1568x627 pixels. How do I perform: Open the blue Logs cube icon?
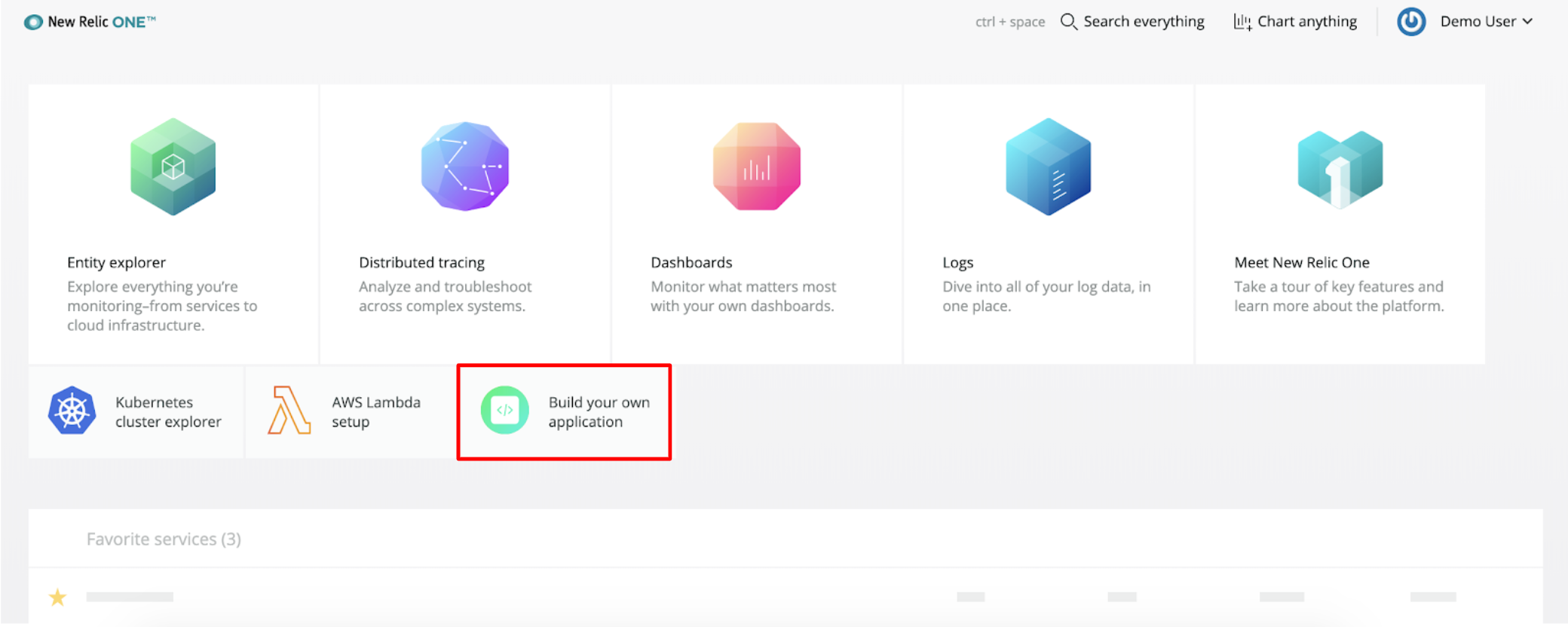coord(1049,167)
